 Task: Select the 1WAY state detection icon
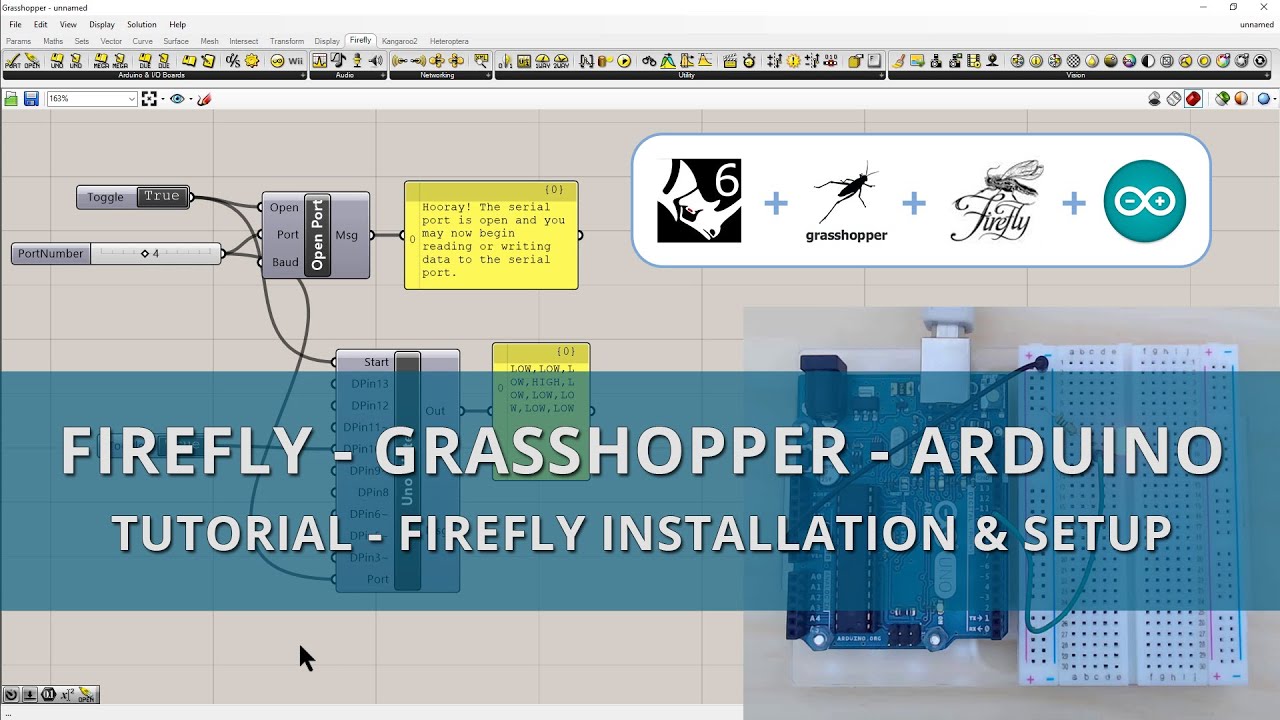click(543, 61)
